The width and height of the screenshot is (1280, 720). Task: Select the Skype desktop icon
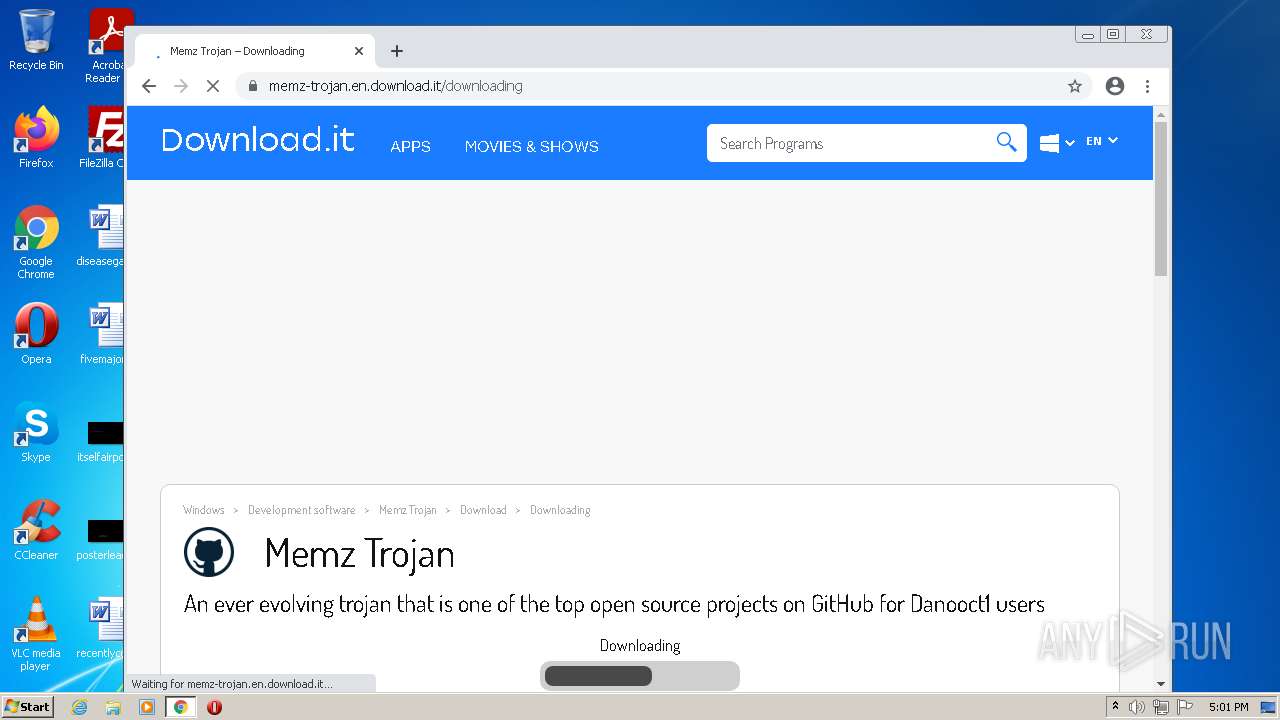[36, 432]
